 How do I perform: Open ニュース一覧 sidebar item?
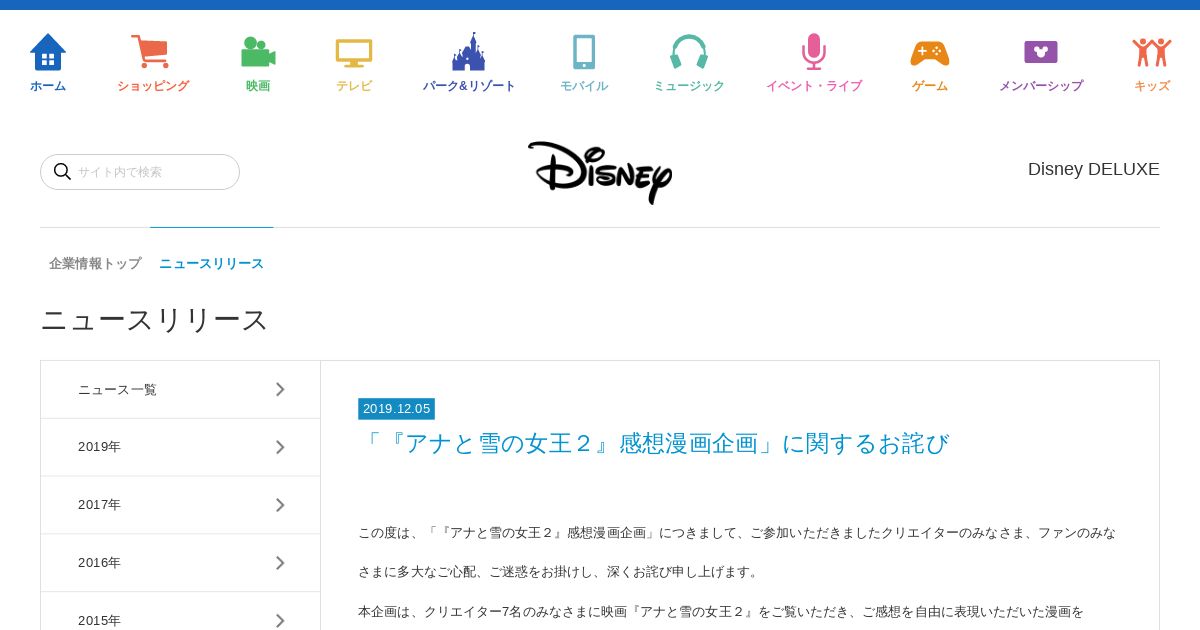180,390
